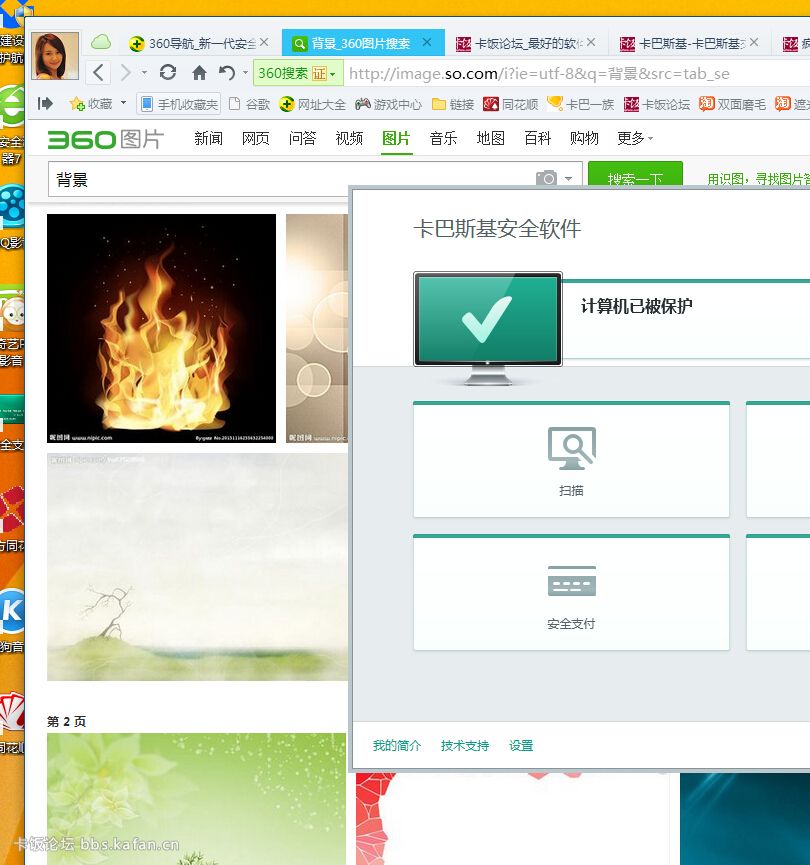Close the 背景_360图片搜索 tab
This screenshot has height=865, width=810.
pyautogui.click(x=427, y=42)
